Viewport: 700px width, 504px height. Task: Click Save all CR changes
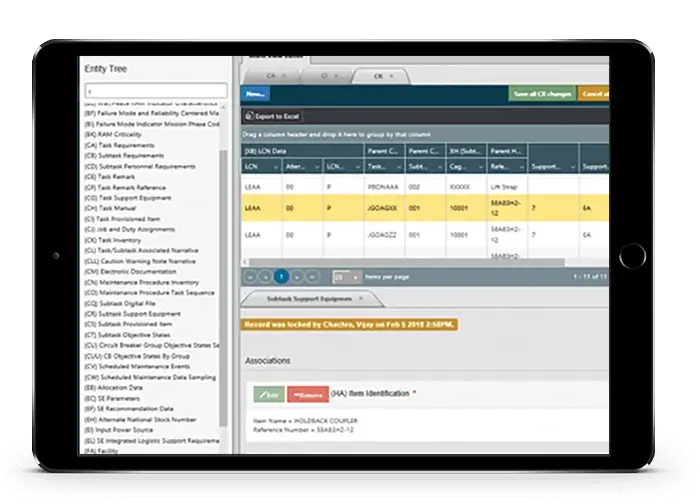542,94
